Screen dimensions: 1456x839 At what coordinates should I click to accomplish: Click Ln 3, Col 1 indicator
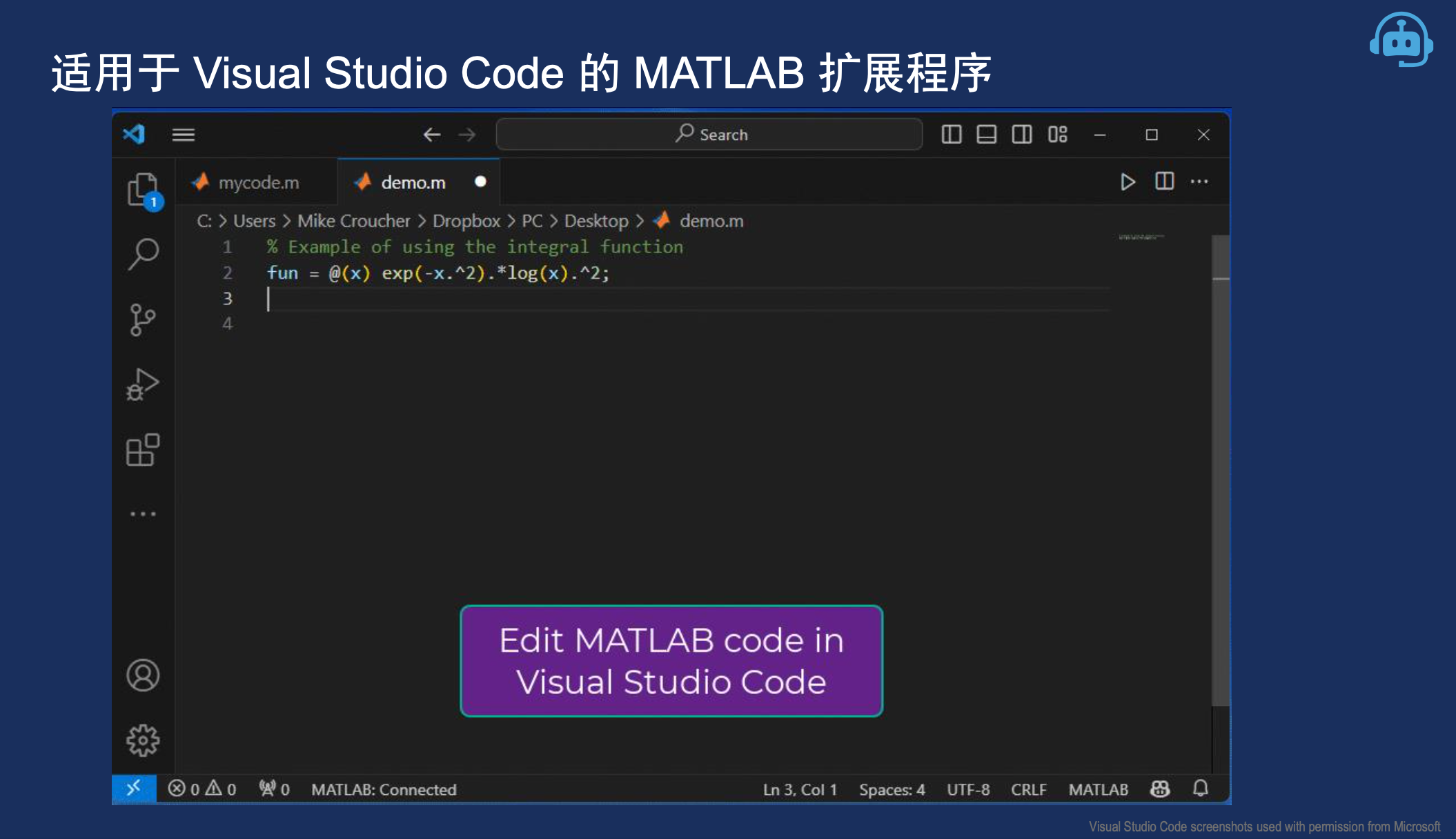pyautogui.click(x=800, y=789)
